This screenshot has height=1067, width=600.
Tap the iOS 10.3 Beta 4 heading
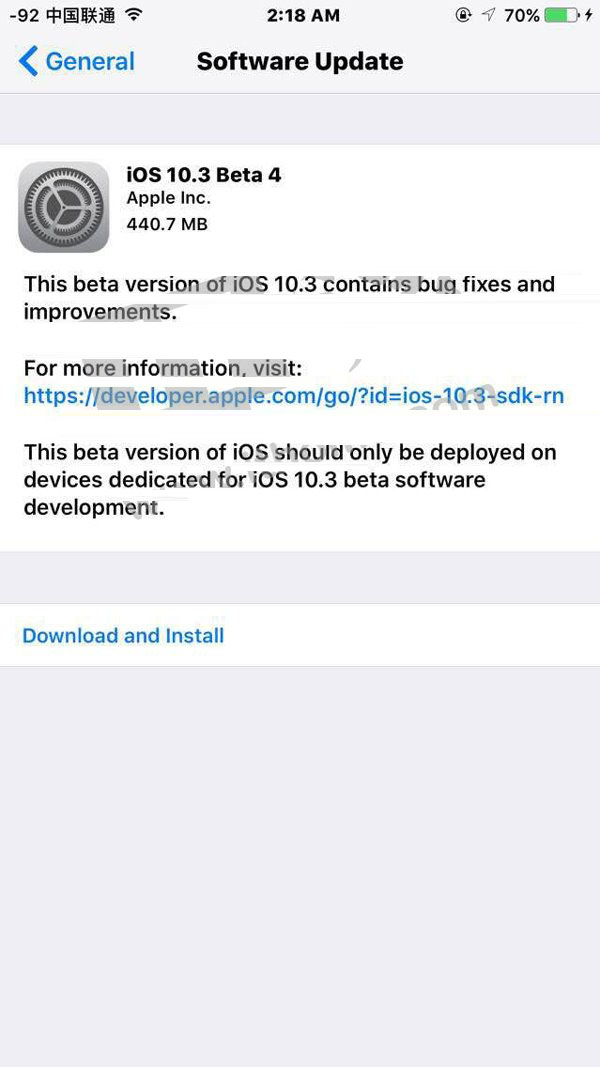[204, 175]
